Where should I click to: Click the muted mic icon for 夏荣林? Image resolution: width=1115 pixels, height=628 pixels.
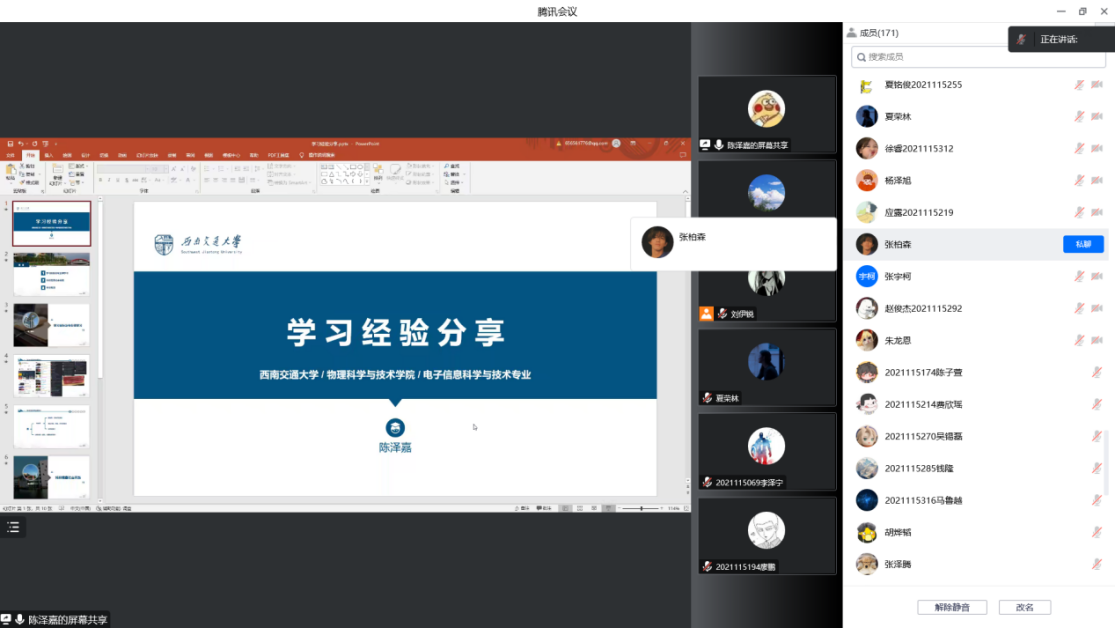click(1080, 117)
